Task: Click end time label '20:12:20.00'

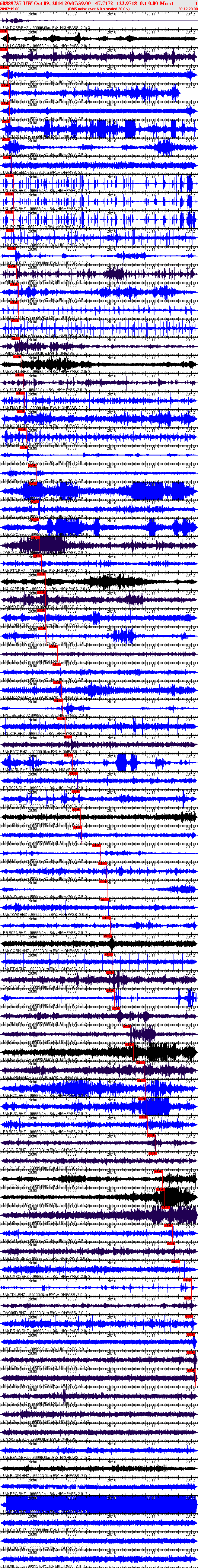Action: tap(188, 8)
